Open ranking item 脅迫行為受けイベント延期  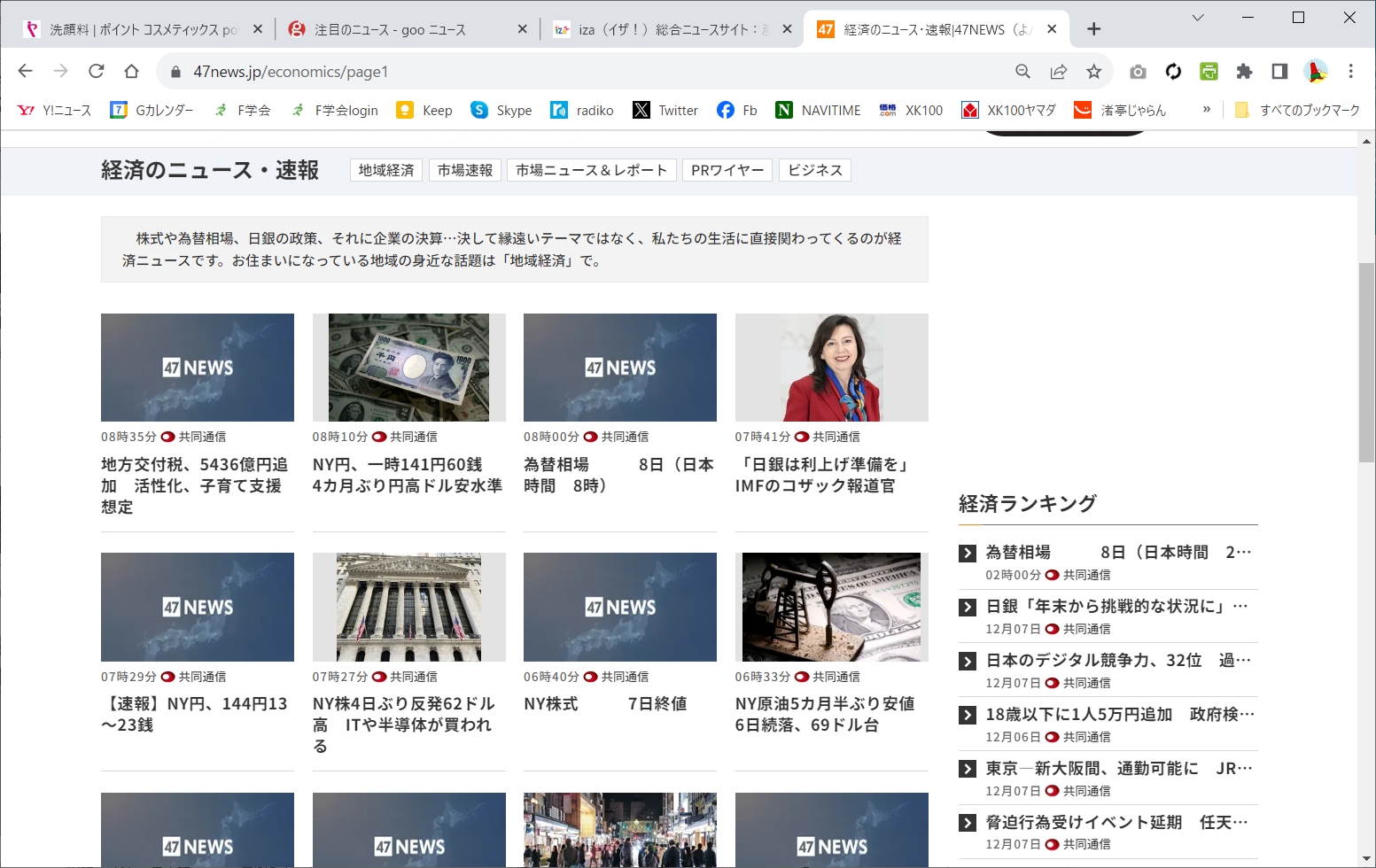(1116, 822)
